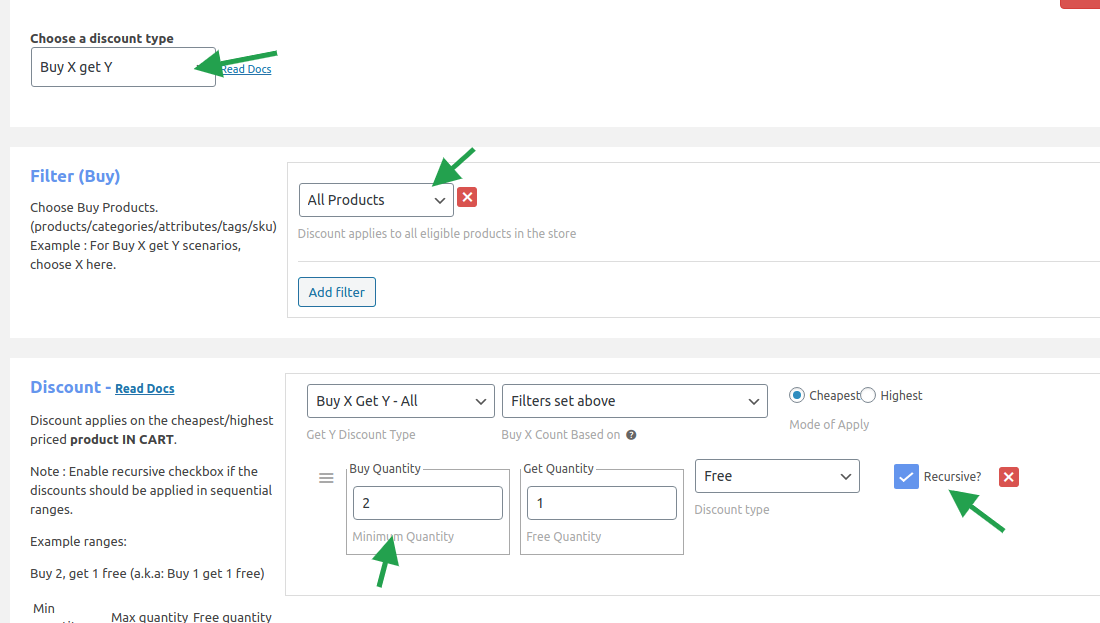The height and width of the screenshot is (623, 1100).
Task: Open the Buy X get Y discount type dropdown
Action: (123, 67)
